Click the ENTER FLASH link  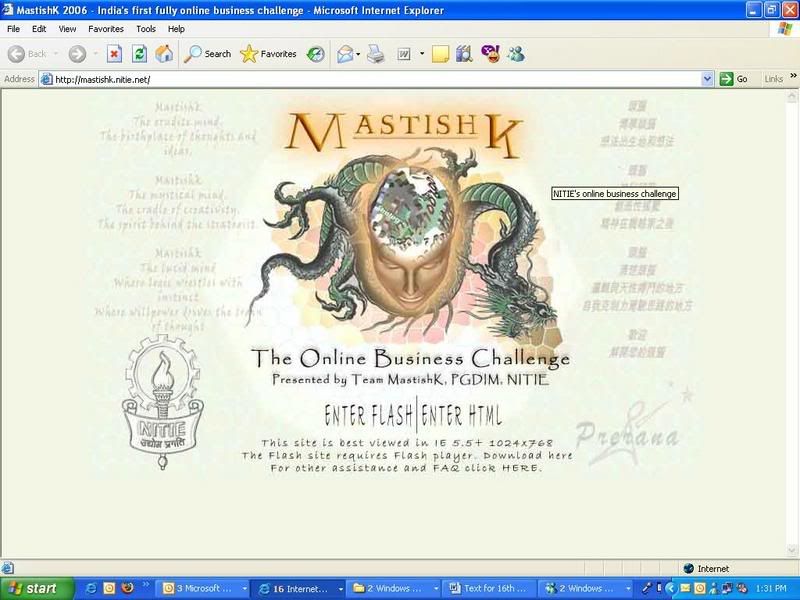coord(369,415)
